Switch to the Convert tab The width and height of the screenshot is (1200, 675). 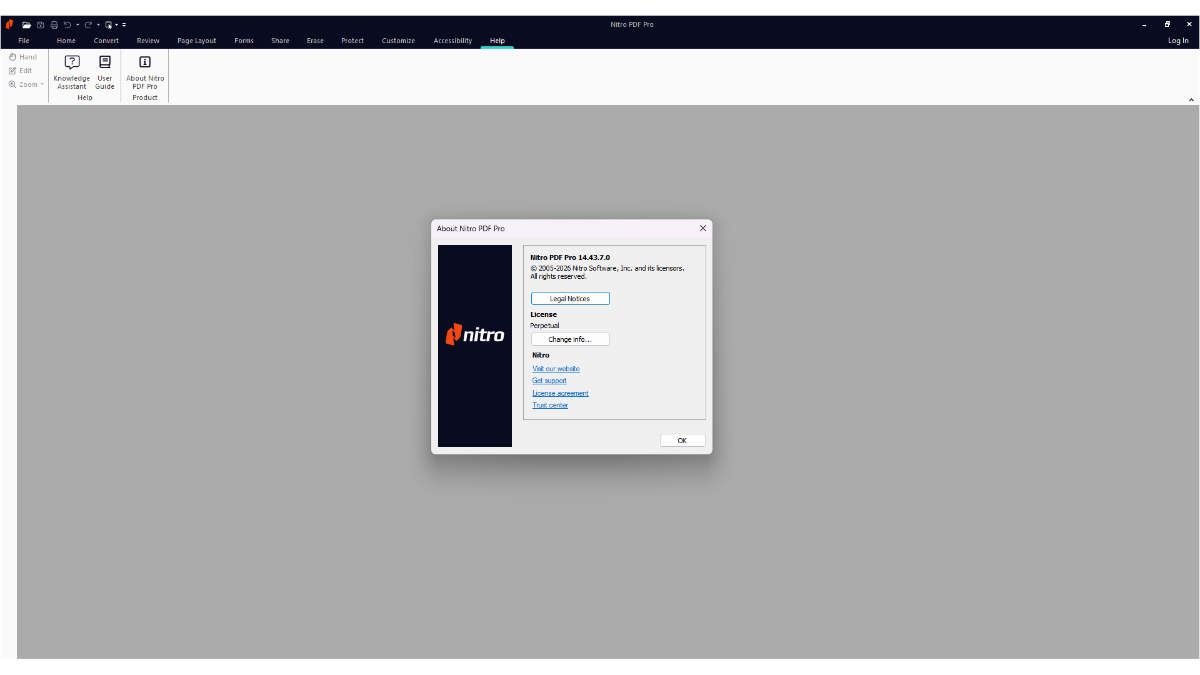coord(106,41)
